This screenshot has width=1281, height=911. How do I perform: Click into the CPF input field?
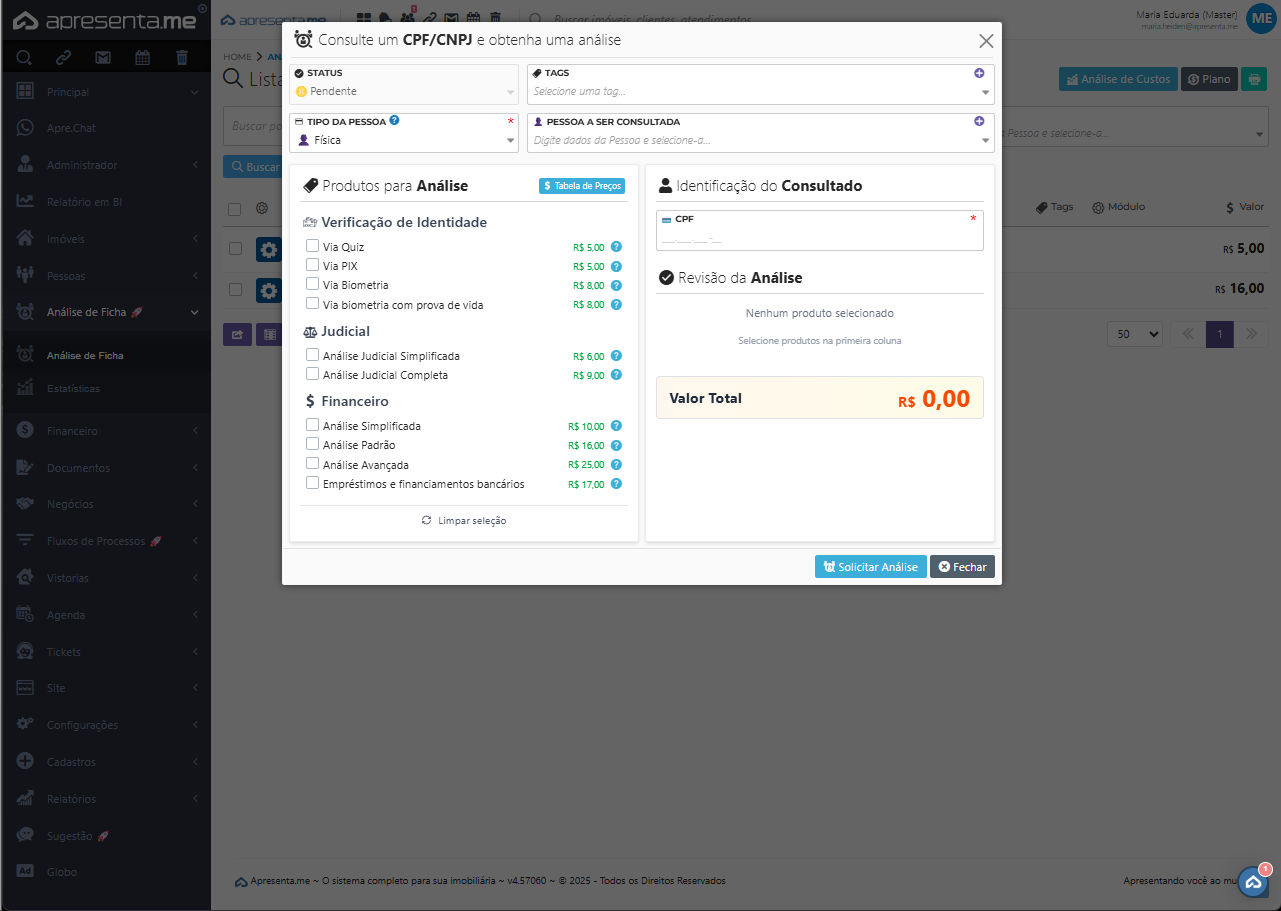pos(818,239)
